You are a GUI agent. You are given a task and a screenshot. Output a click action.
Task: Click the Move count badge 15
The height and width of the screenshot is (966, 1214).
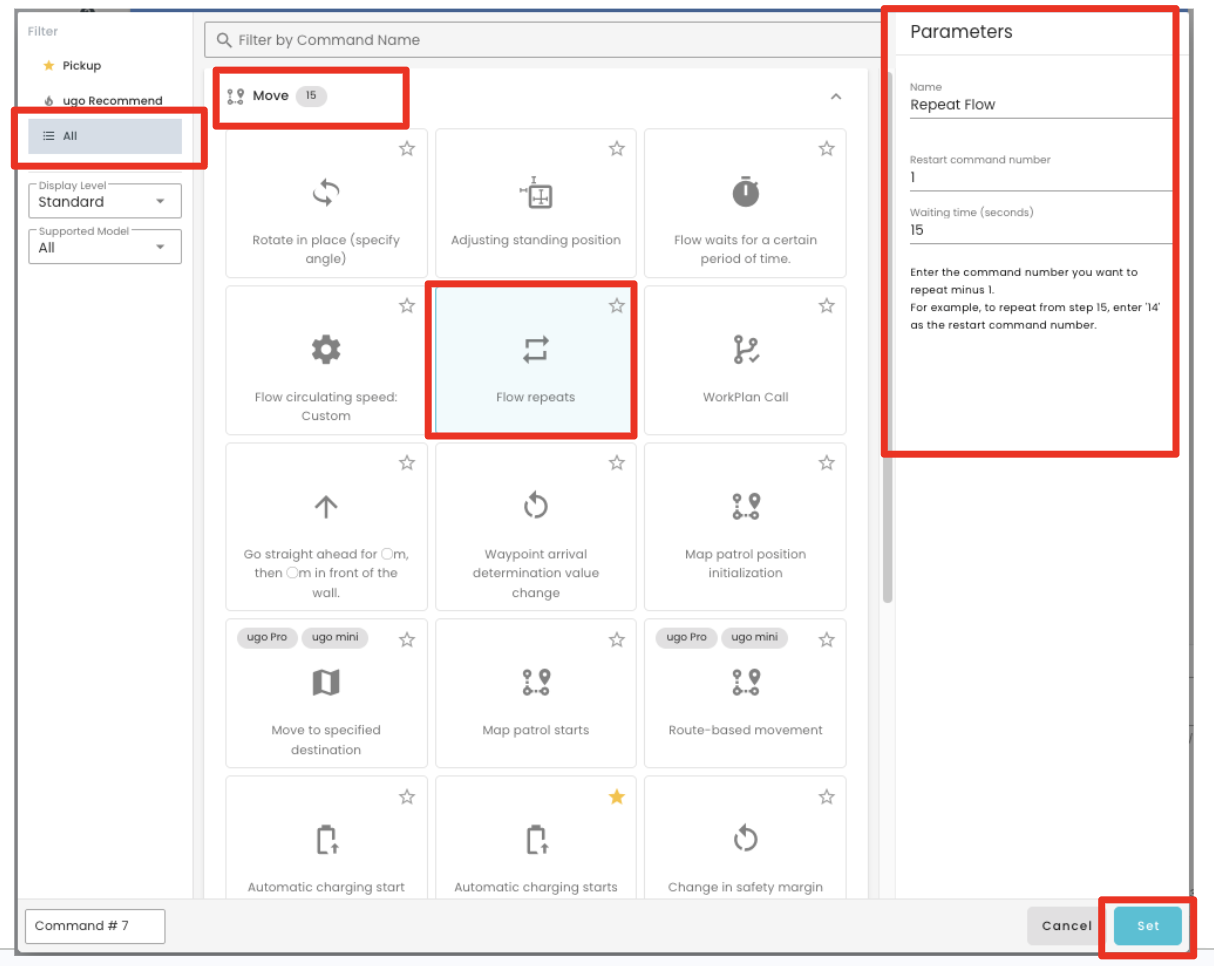[x=311, y=96]
